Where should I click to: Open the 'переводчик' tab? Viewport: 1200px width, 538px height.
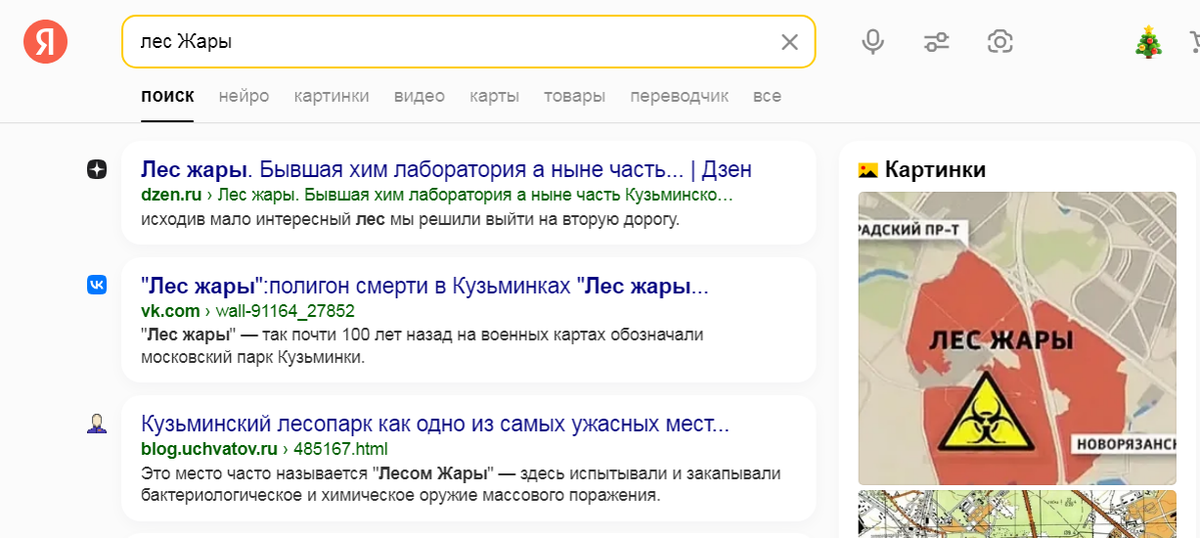tap(679, 96)
